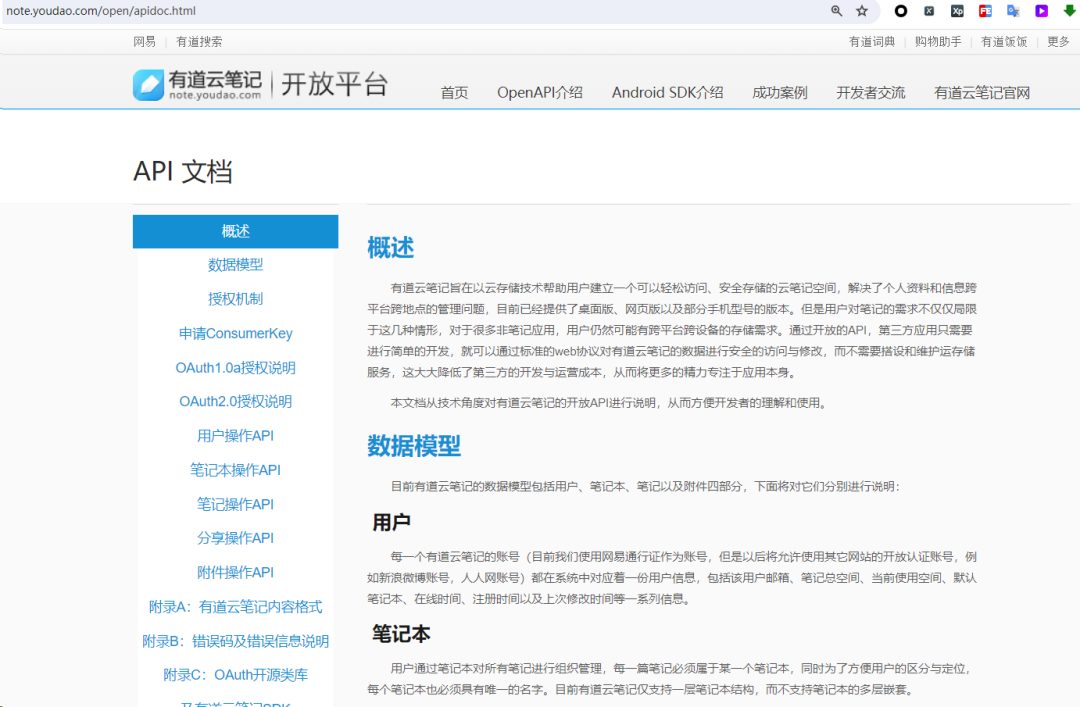
Task: Open 笔记操作API sidebar link
Action: [x=236, y=504]
